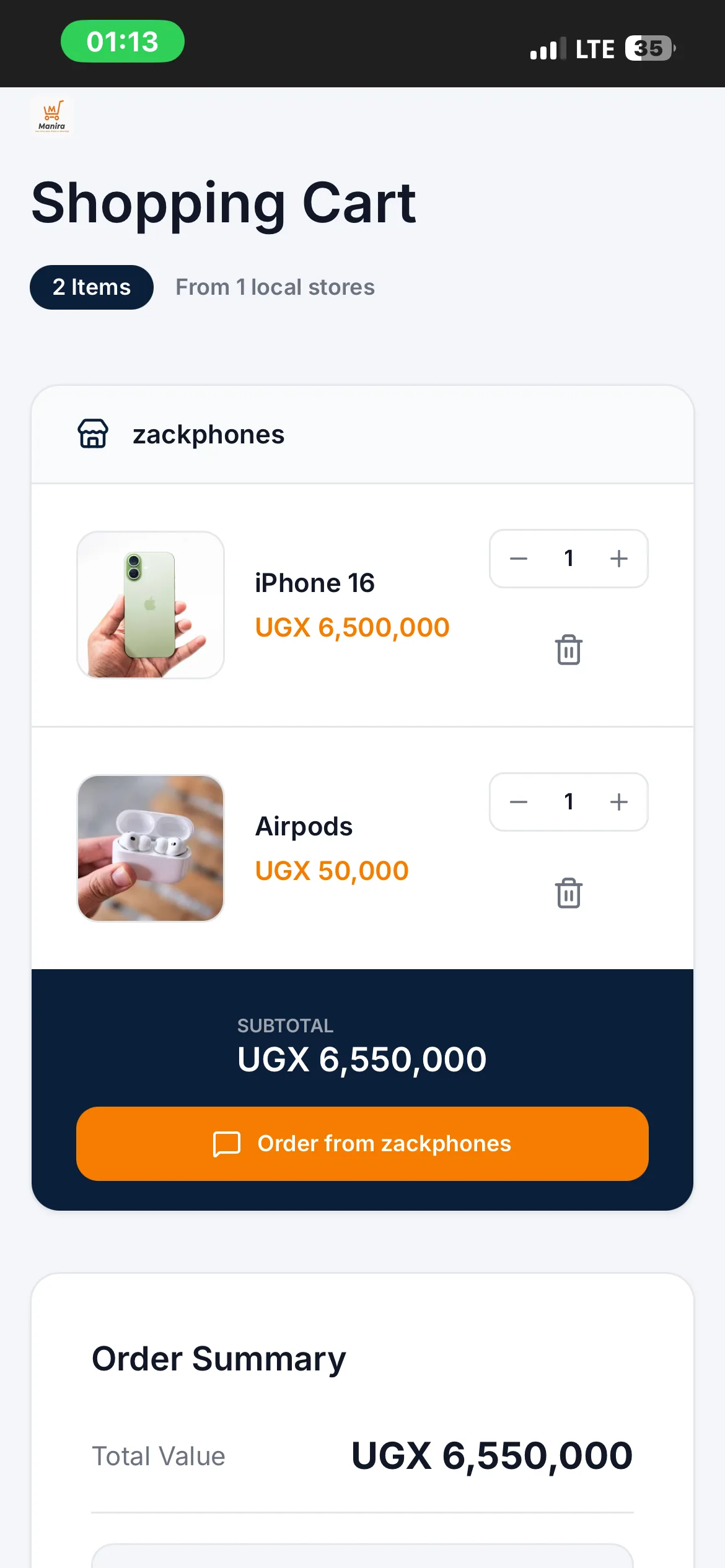
Task: Open the zackphones store section
Action: 208,435
